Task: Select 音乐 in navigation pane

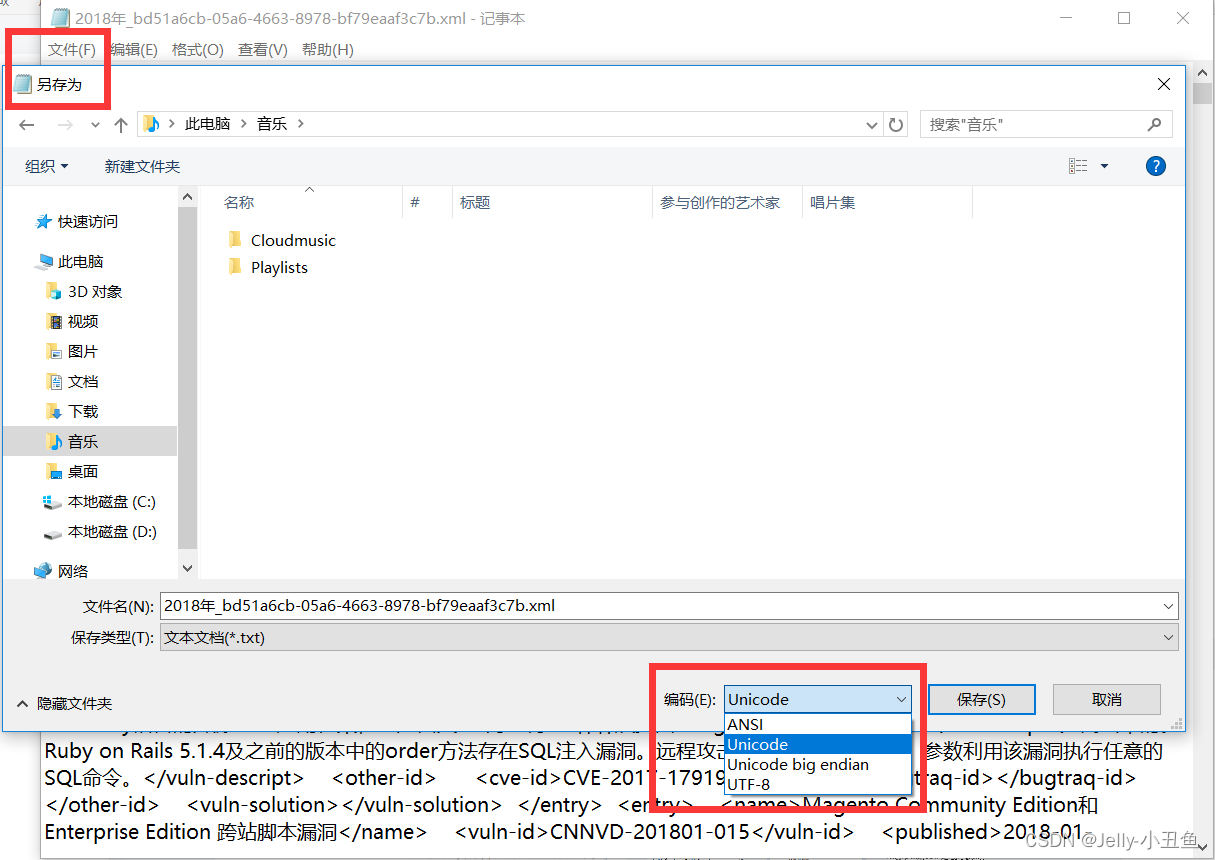Action: [x=90, y=441]
